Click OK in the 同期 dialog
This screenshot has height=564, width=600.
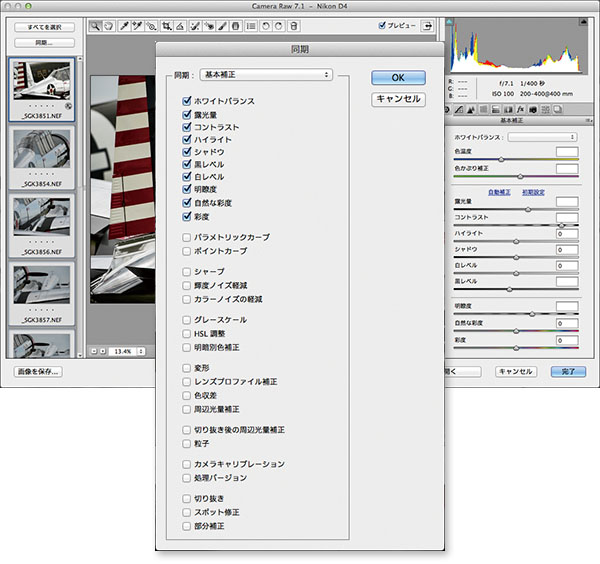pos(398,77)
